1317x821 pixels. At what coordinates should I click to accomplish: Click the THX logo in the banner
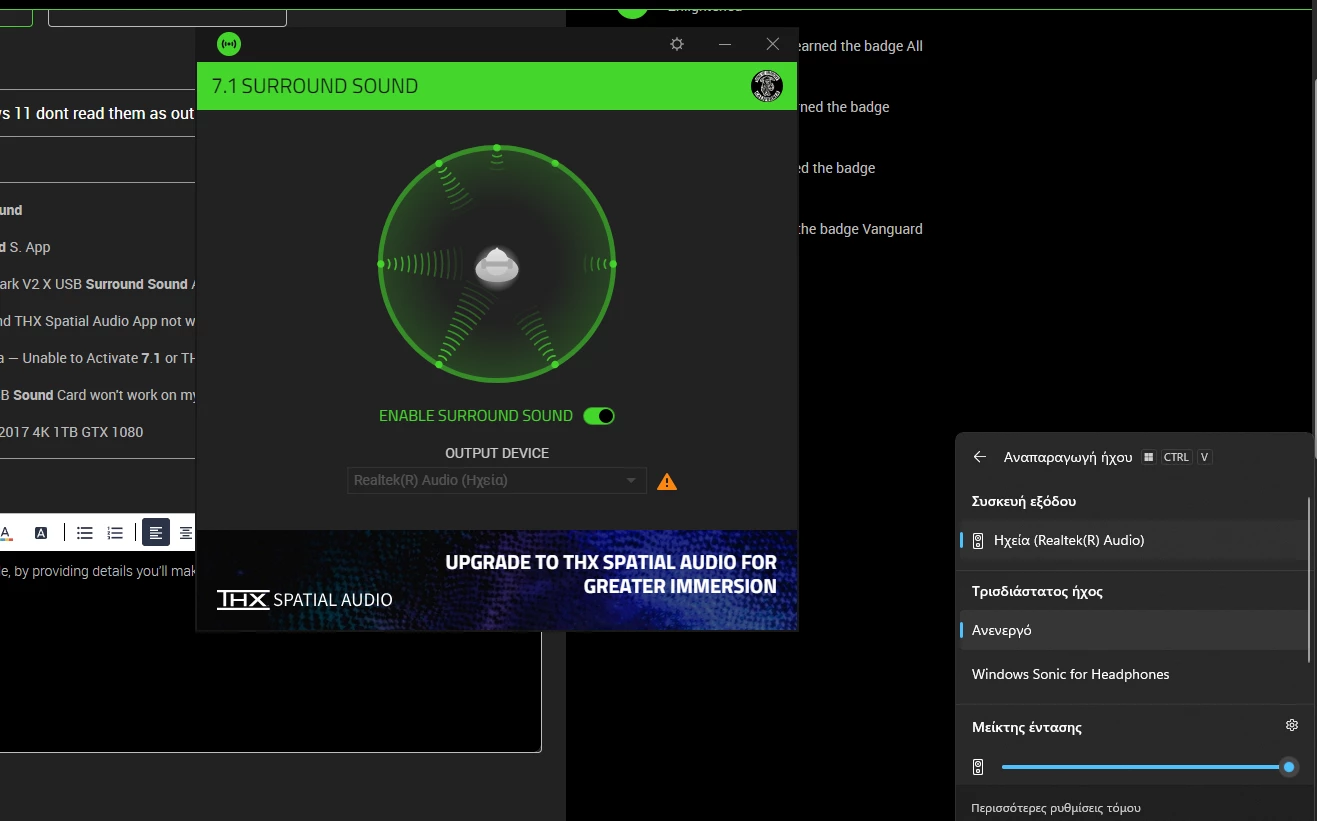click(x=243, y=599)
